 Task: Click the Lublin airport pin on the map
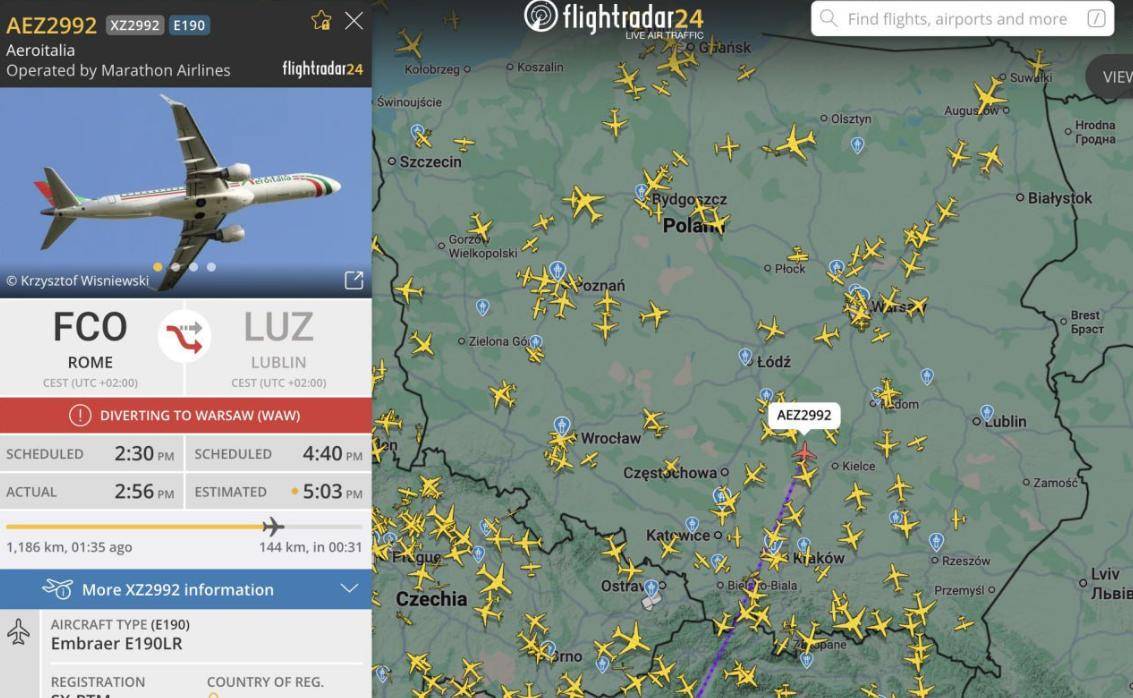point(987,413)
